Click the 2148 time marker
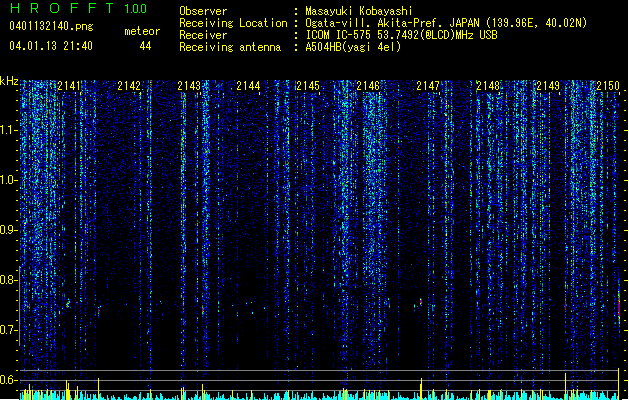 (x=488, y=86)
